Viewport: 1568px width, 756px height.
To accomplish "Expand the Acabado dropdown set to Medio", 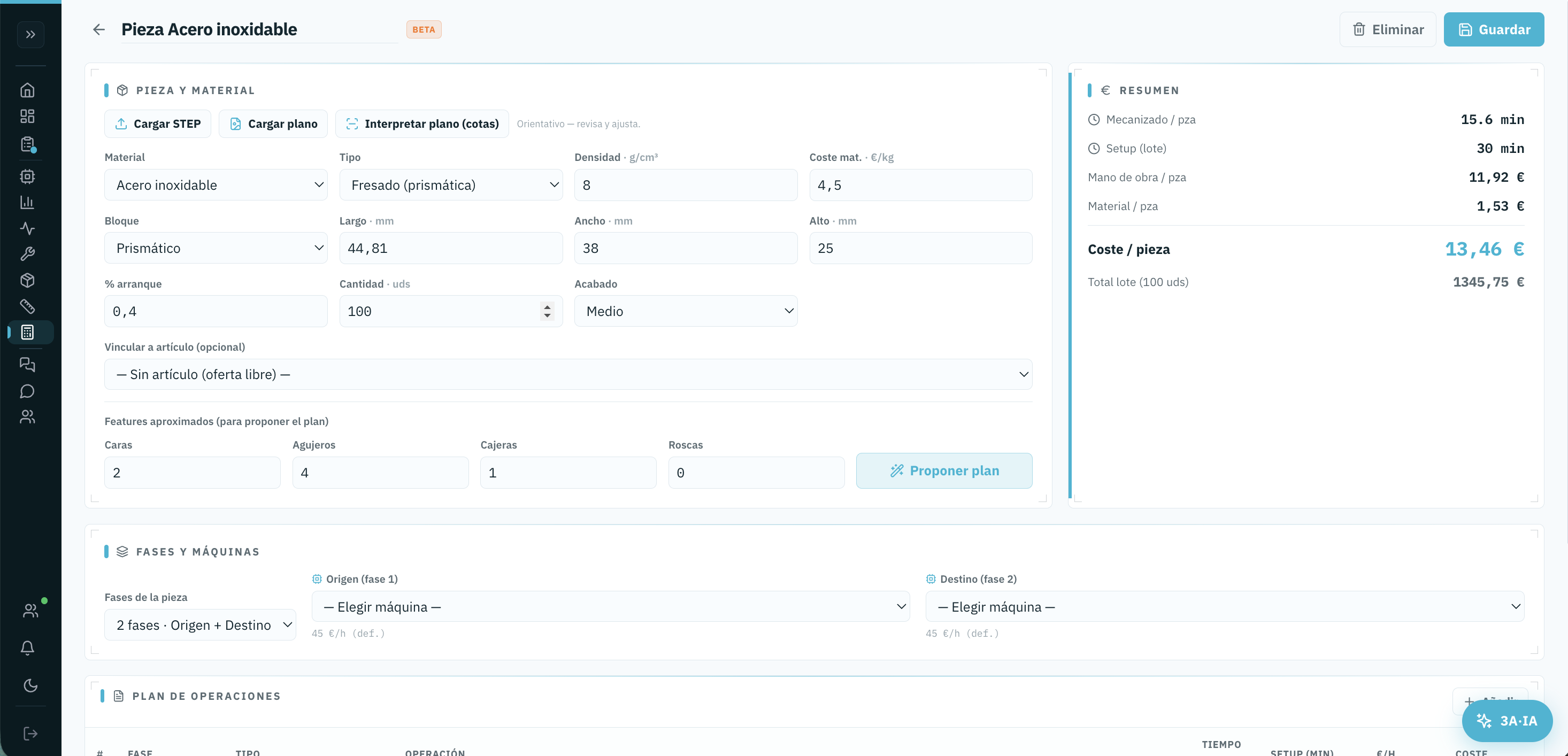I will coord(686,311).
